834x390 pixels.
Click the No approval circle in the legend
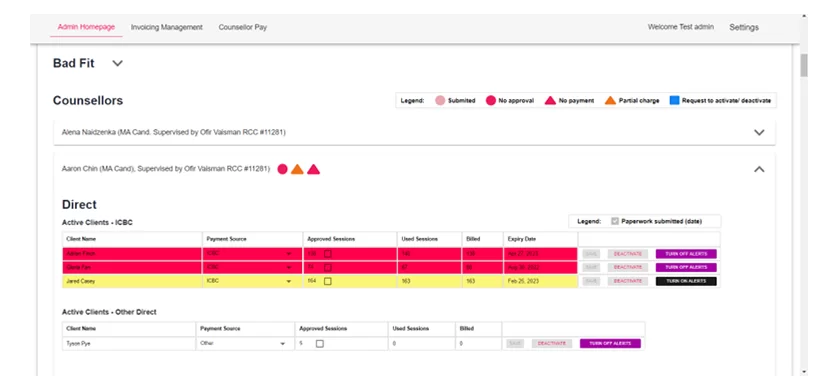(x=490, y=101)
